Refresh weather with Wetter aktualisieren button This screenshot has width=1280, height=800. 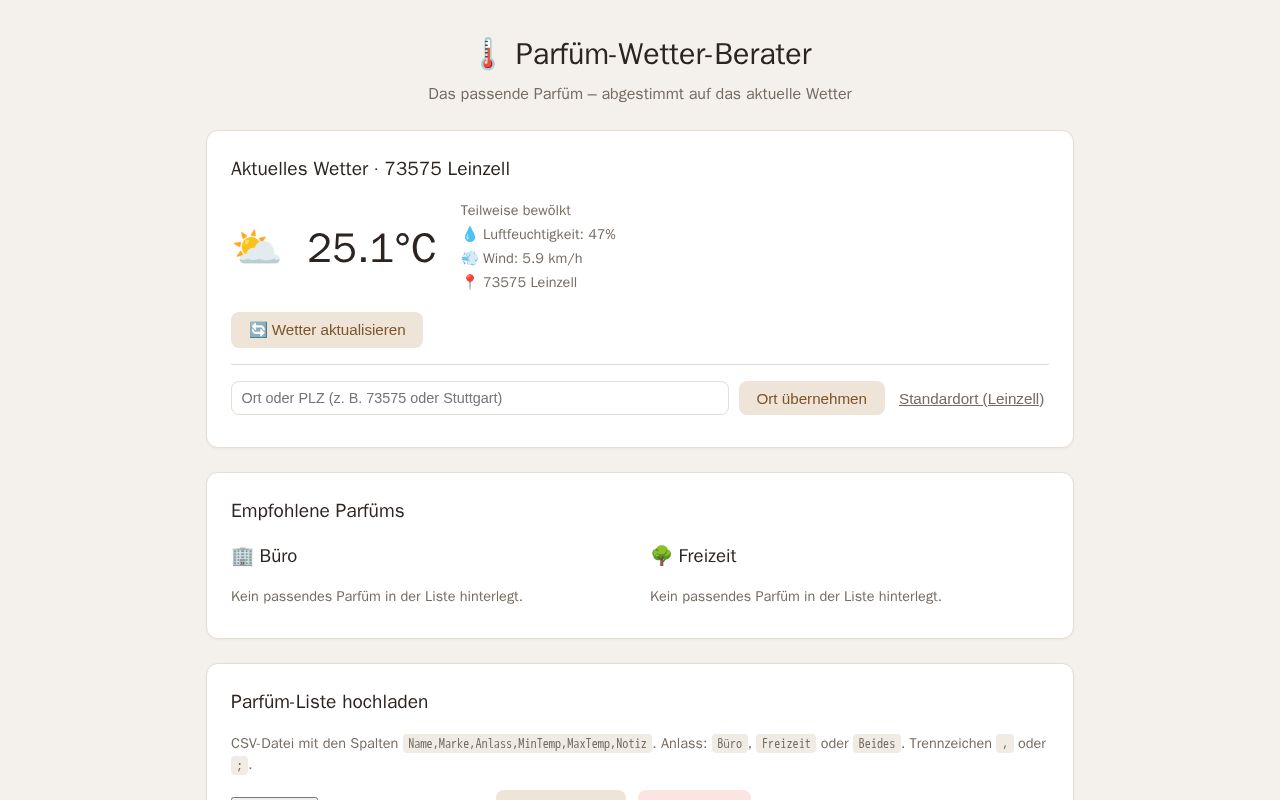(x=327, y=330)
